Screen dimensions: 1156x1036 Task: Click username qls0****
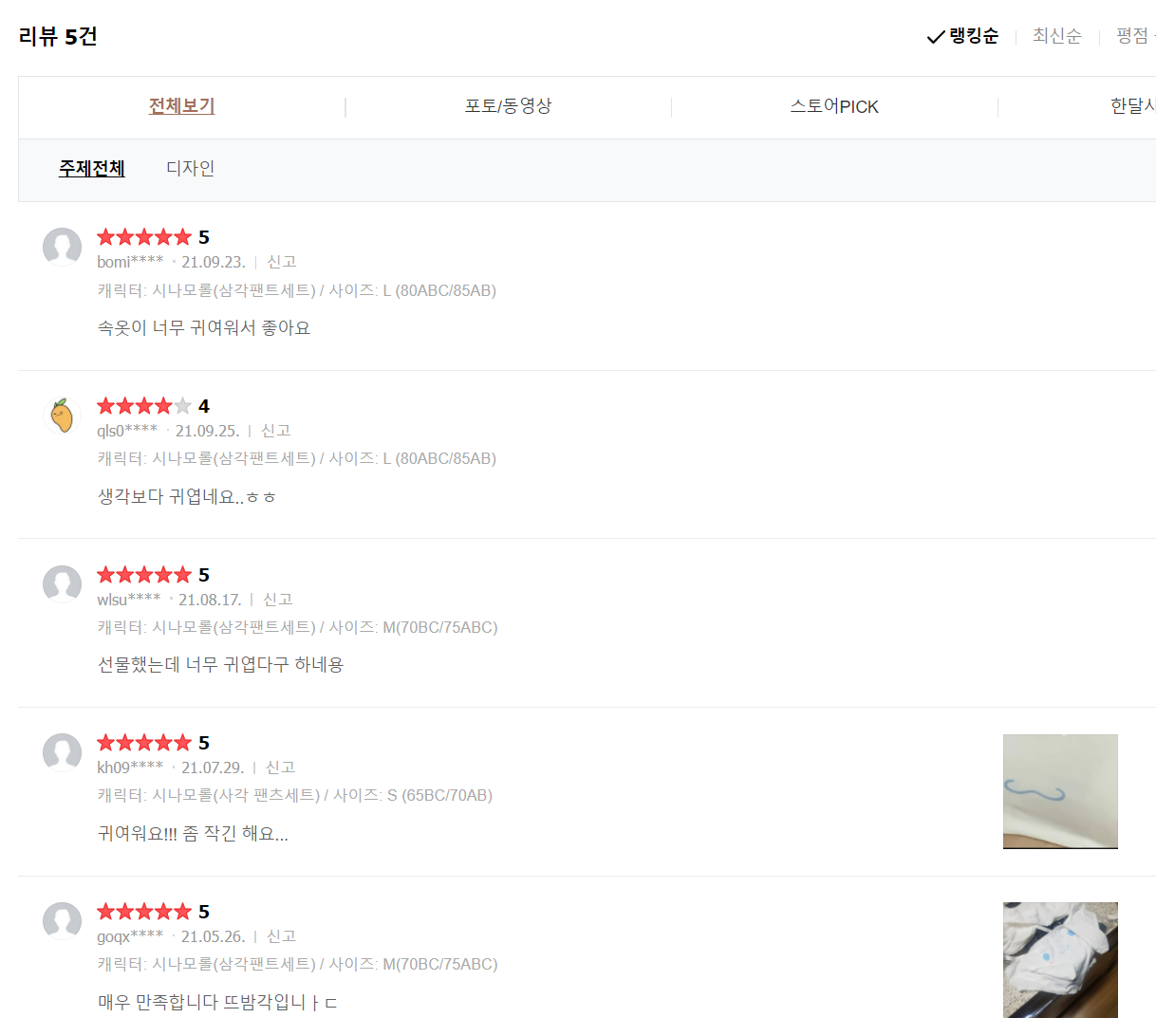pos(127,431)
